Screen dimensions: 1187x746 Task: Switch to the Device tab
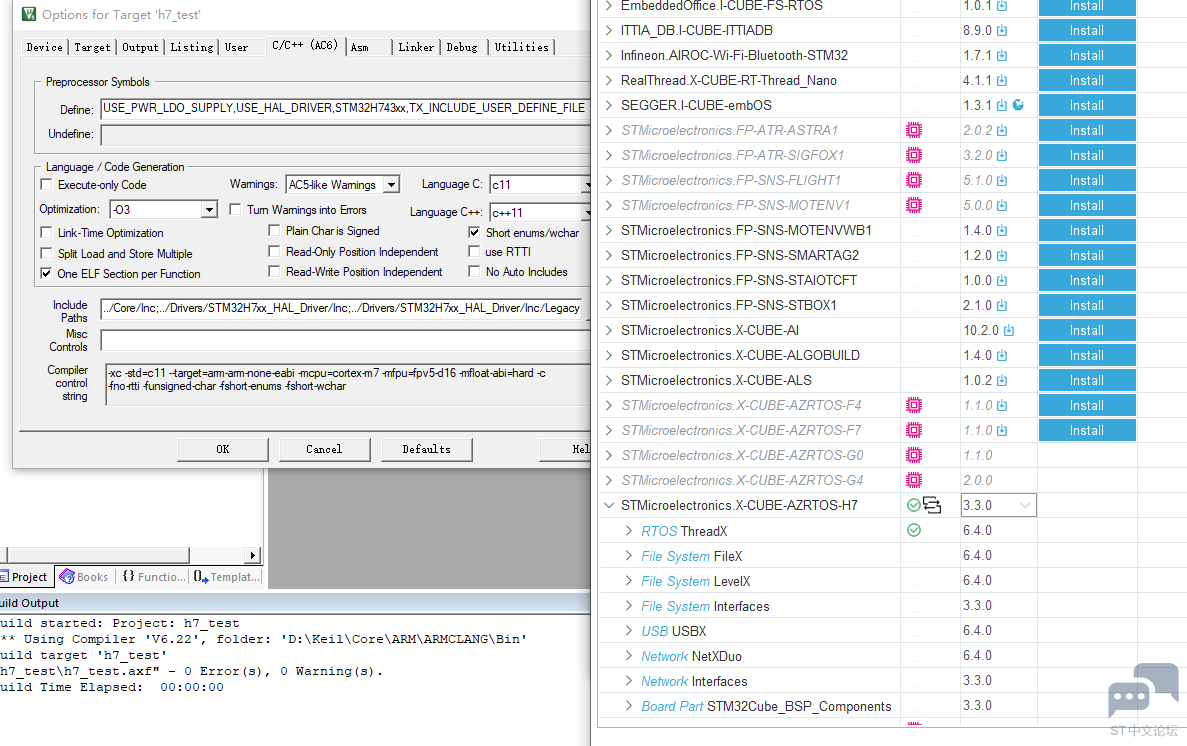[x=45, y=47]
